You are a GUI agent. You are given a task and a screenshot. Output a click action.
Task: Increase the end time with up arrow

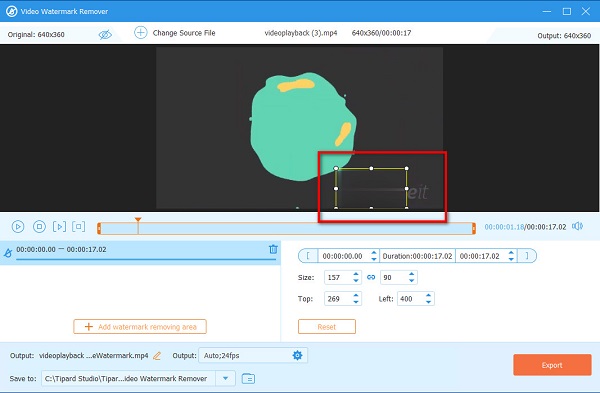coord(511,253)
